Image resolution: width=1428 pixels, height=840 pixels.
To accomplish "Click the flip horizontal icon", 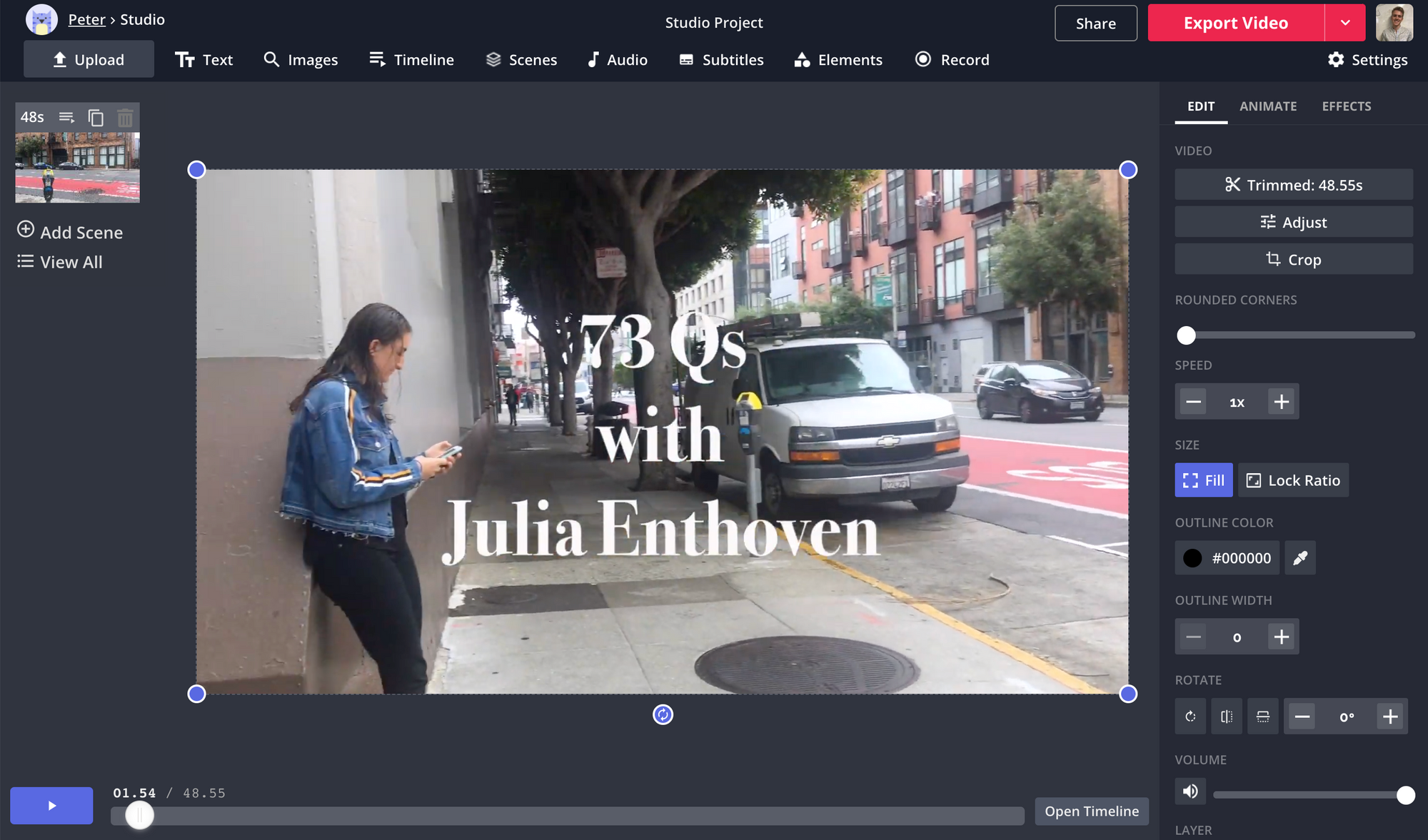I will [x=1227, y=717].
